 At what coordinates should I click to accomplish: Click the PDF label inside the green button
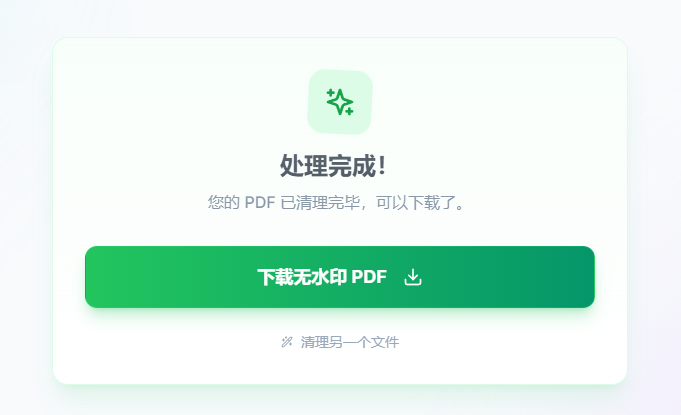coord(369,277)
